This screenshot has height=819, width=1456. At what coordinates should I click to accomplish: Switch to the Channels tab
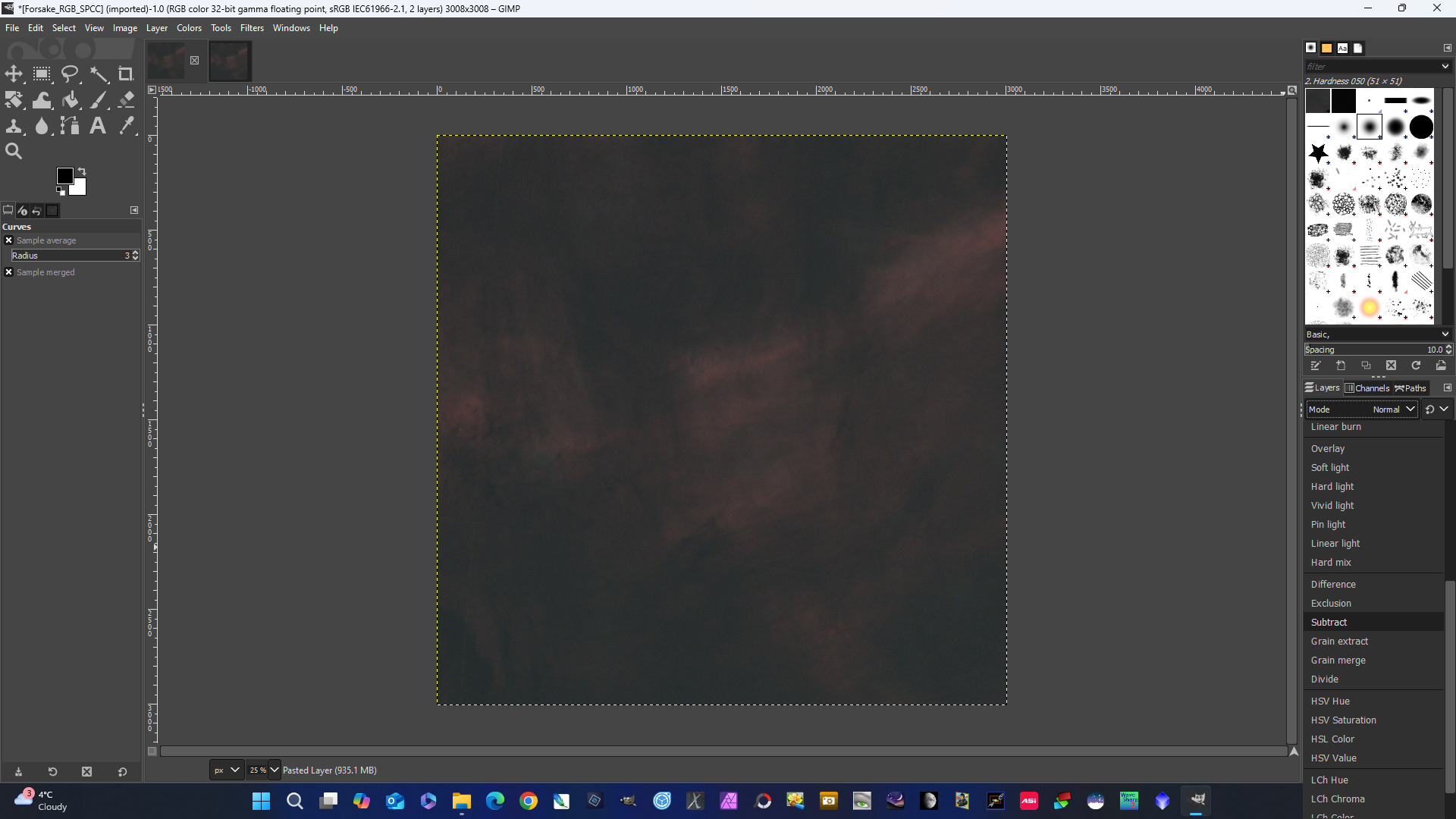pyautogui.click(x=1367, y=388)
